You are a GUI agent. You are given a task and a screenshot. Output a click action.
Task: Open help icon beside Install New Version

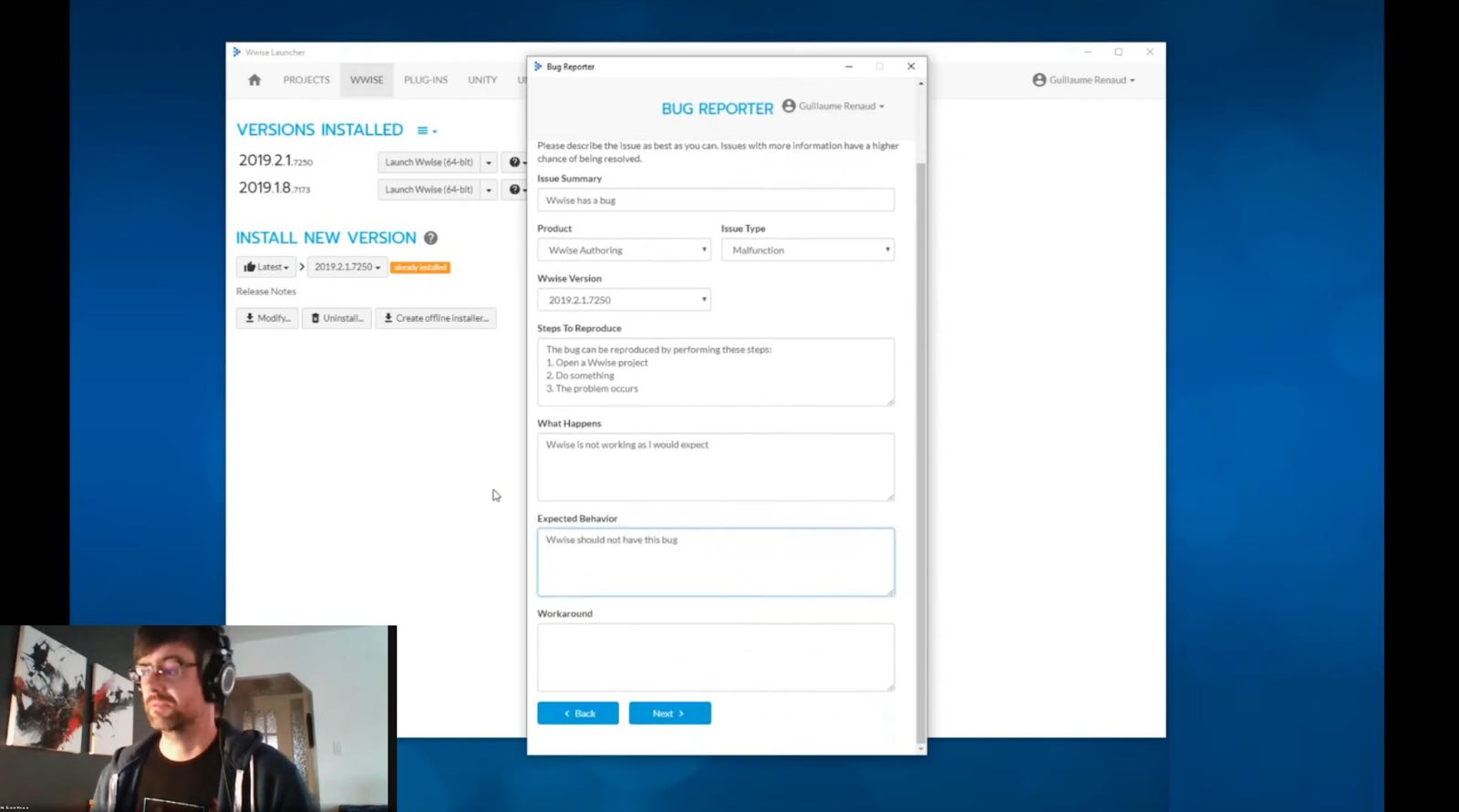[430, 238]
